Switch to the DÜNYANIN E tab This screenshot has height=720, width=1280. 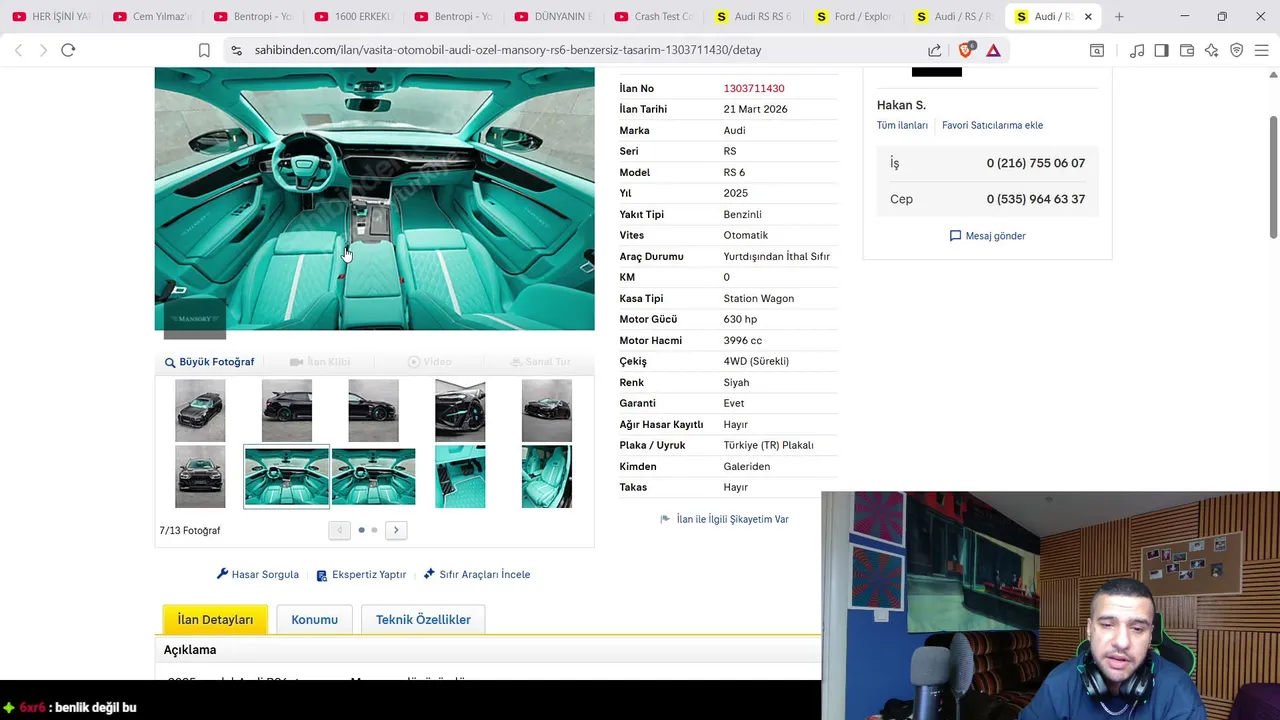tap(552, 17)
